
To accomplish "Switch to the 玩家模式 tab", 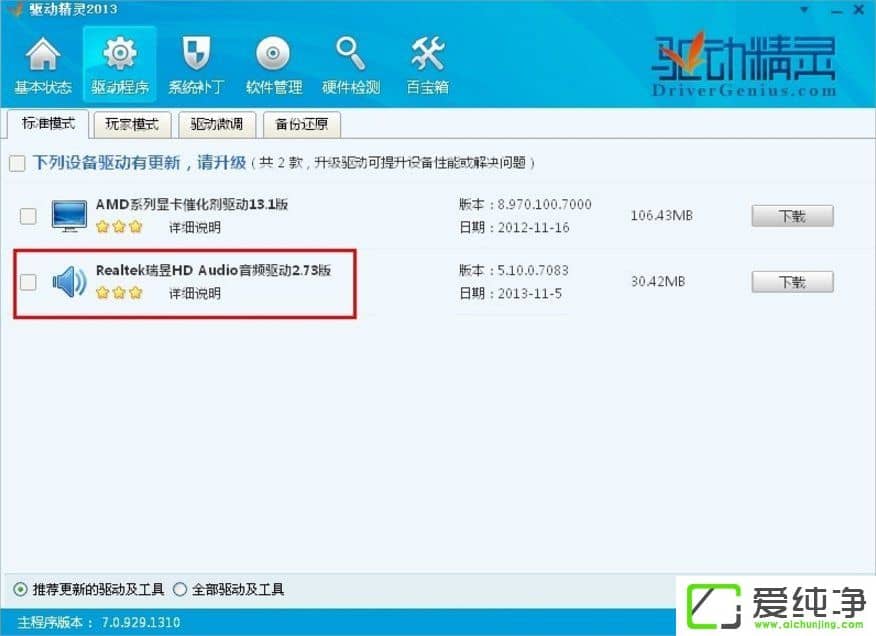I will (x=132, y=124).
